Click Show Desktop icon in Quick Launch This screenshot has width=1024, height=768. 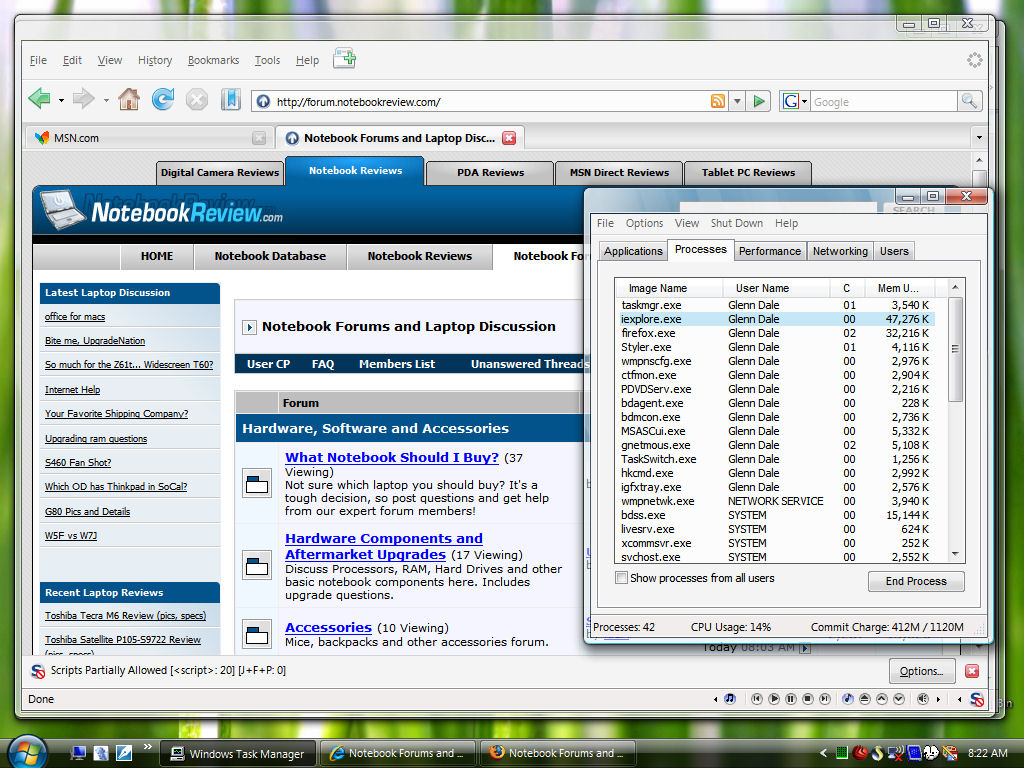78,753
